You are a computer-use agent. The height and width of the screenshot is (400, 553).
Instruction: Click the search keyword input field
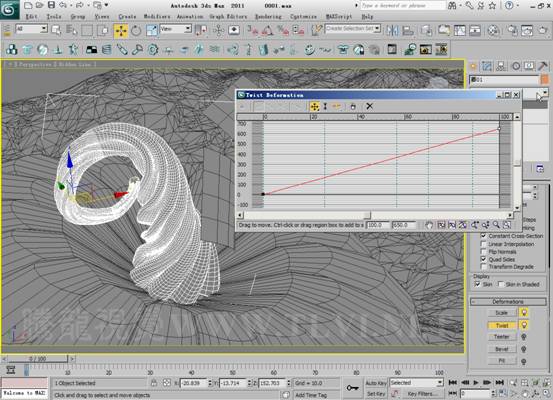[402, 5]
